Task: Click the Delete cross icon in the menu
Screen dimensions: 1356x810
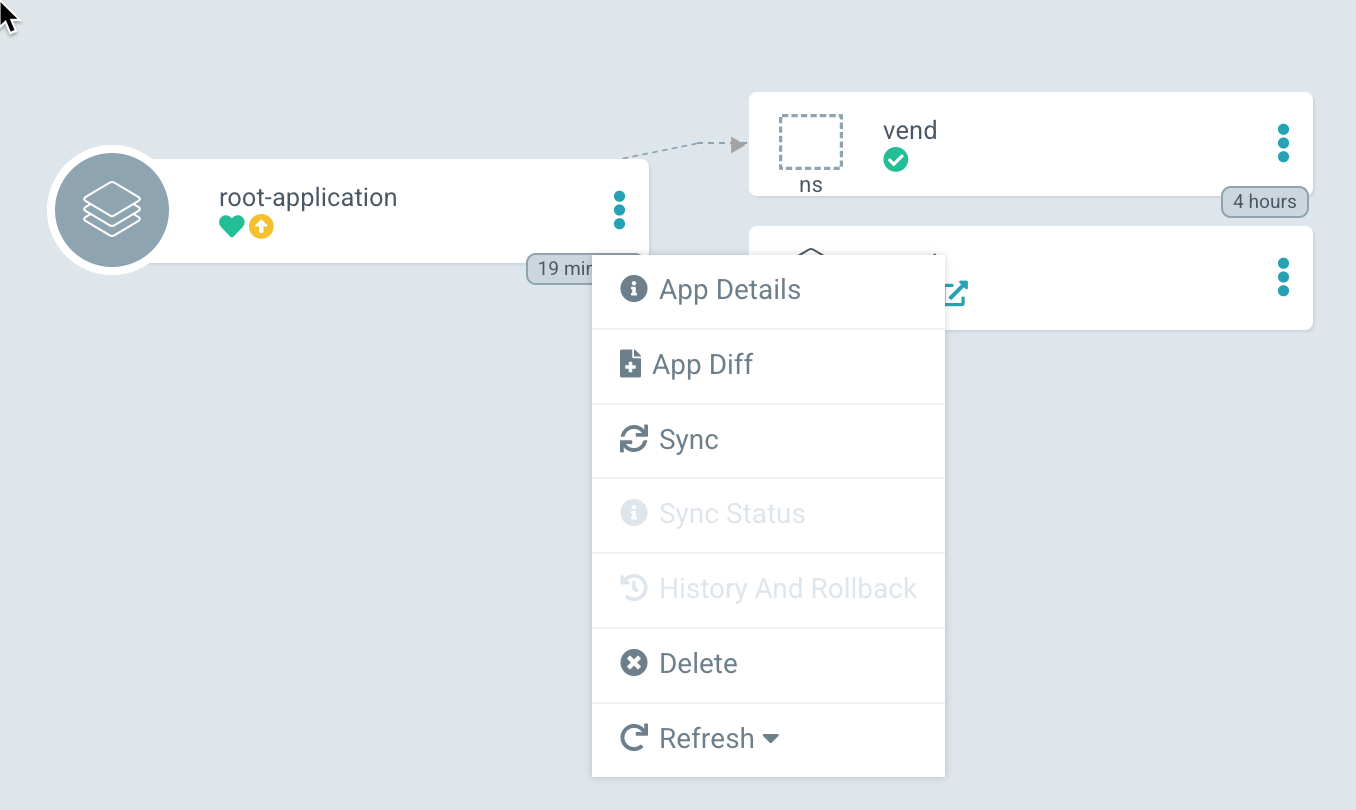Action: coord(632,662)
